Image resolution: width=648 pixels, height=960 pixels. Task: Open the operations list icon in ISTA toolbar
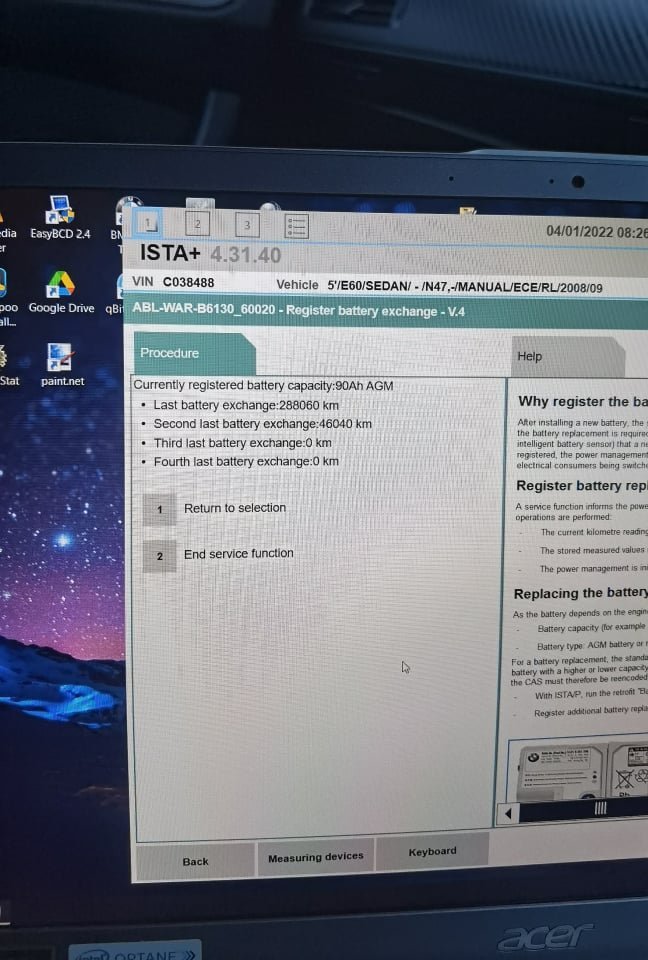296,226
